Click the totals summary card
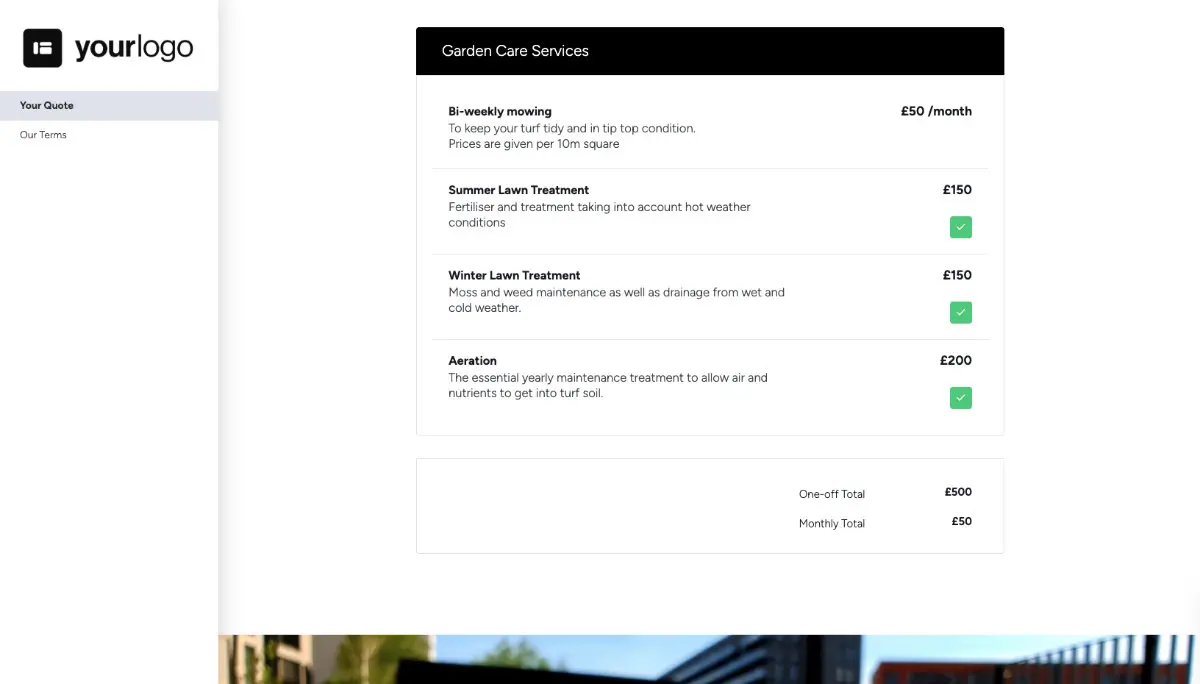The image size is (1200, 684). [710, 505]
